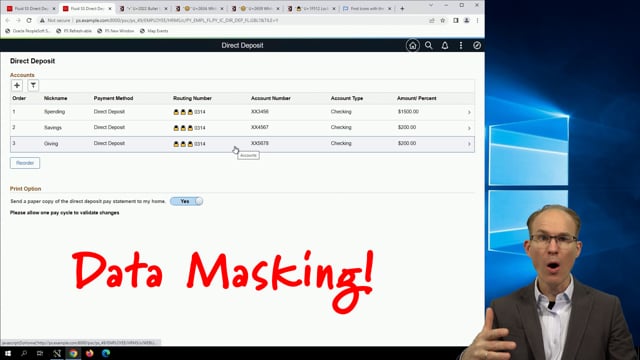Open a new browser tab
The height and width of the screenshot is (360, 640).
click(402, 8)
